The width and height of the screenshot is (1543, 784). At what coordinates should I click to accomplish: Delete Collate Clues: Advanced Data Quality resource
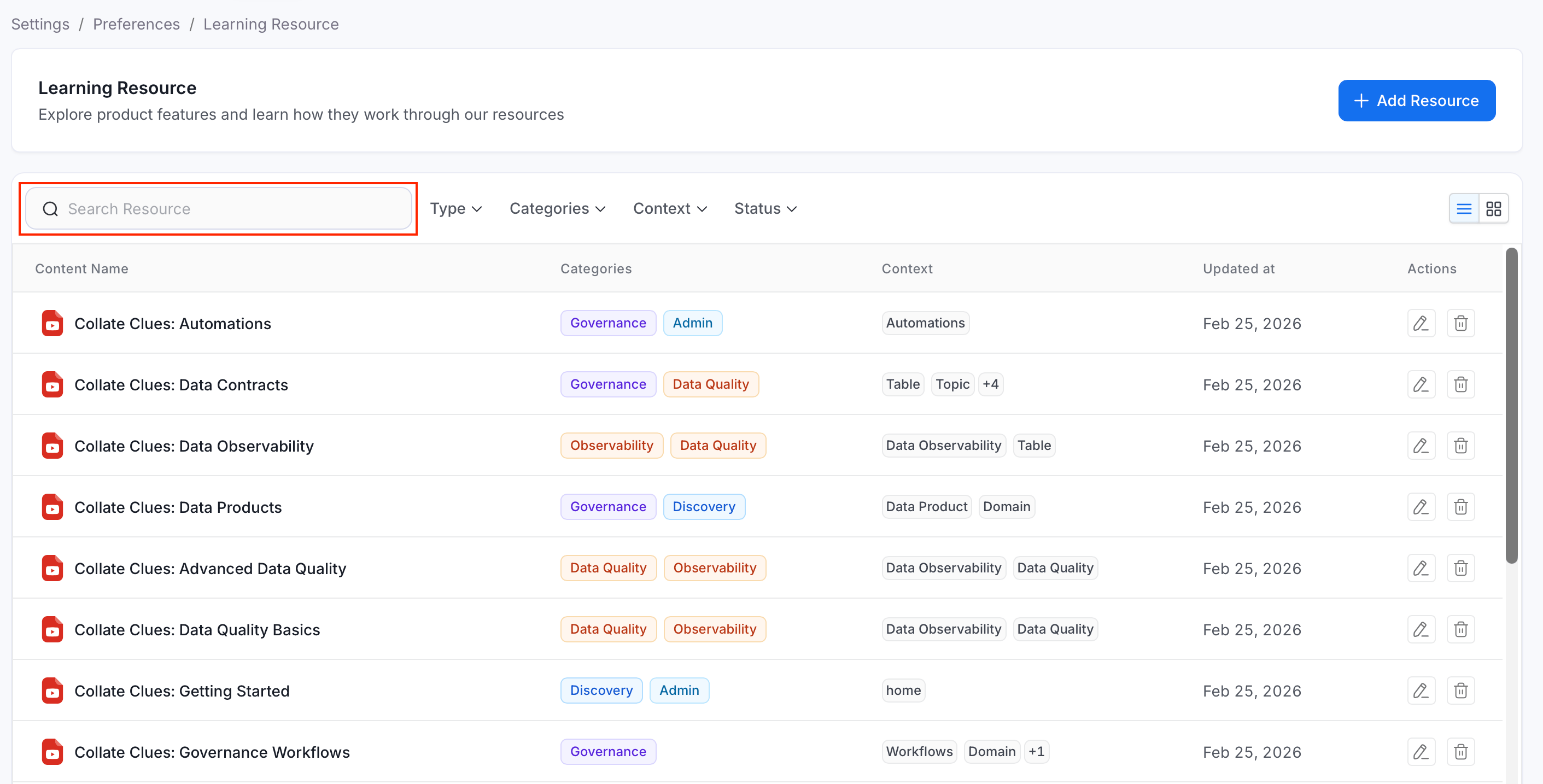tap(1460, 568)
